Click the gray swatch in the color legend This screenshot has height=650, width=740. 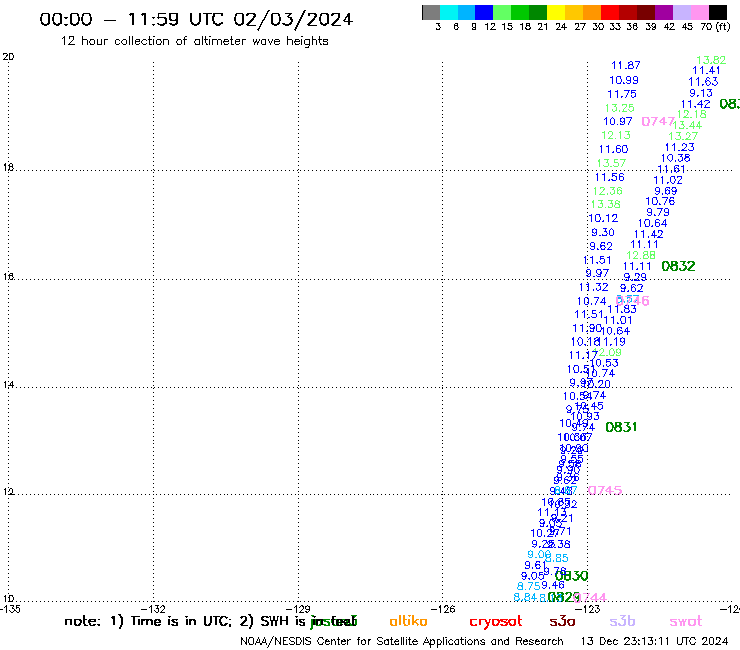[431, 12]
